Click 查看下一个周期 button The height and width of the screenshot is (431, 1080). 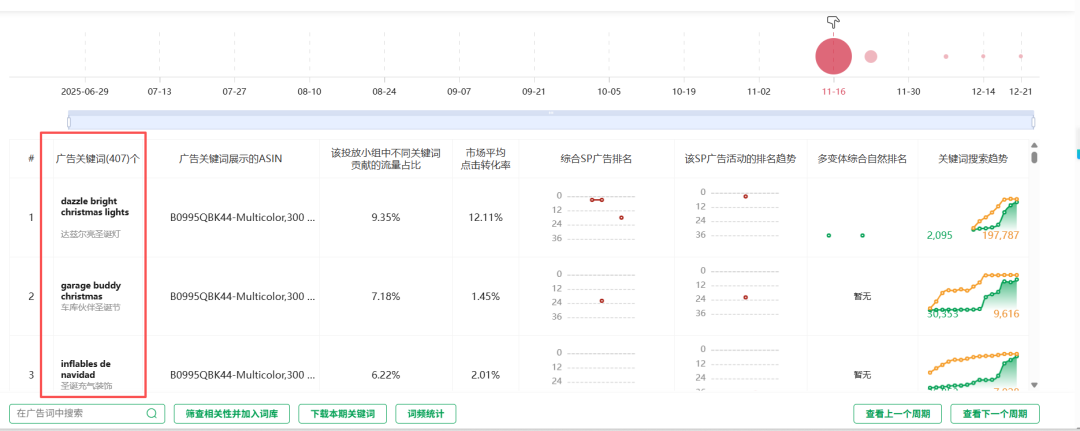click(995, 414)
